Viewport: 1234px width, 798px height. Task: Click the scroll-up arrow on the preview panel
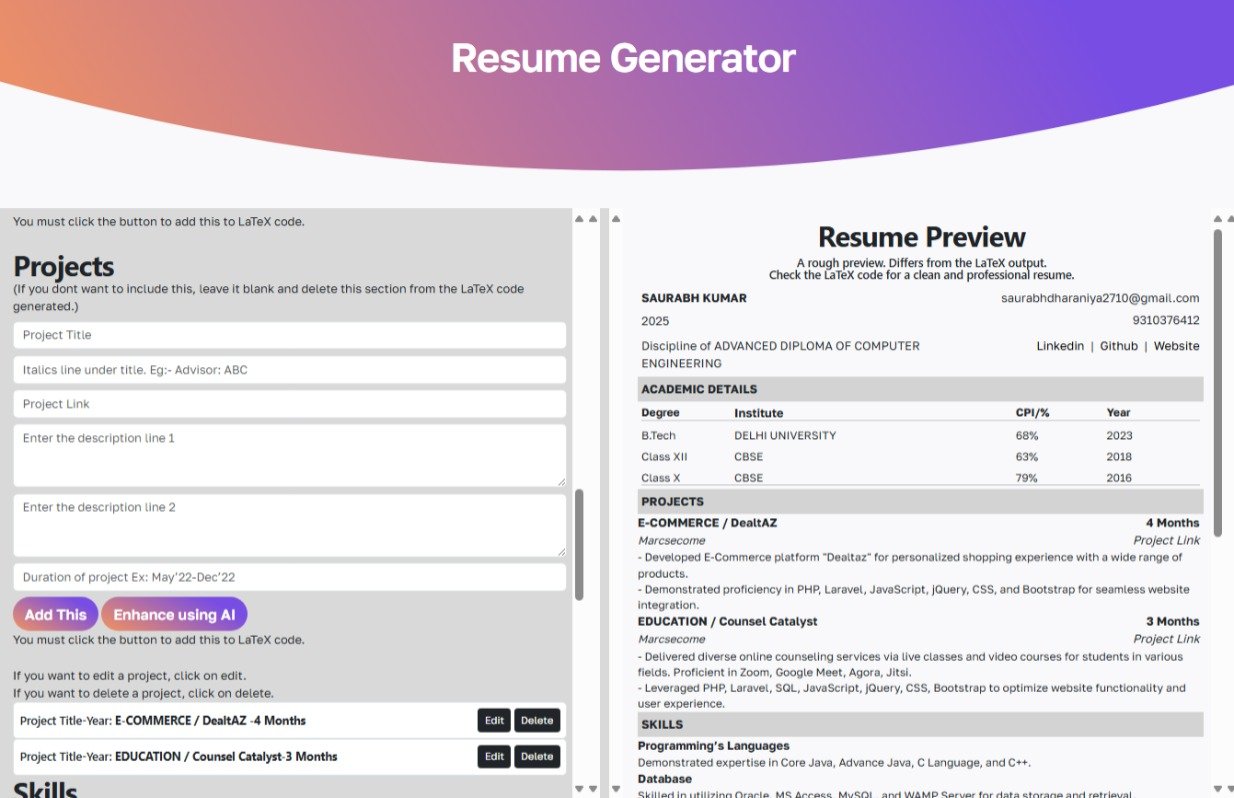(1218, 218)
